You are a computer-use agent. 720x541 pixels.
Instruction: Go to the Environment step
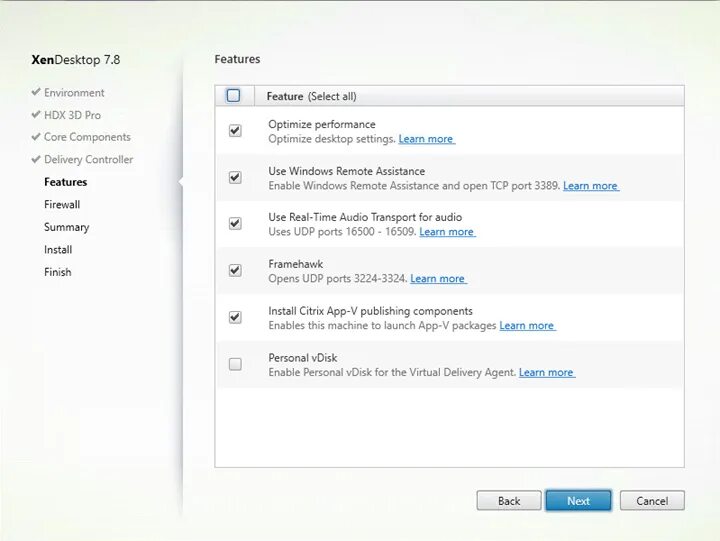pos(74,93)
